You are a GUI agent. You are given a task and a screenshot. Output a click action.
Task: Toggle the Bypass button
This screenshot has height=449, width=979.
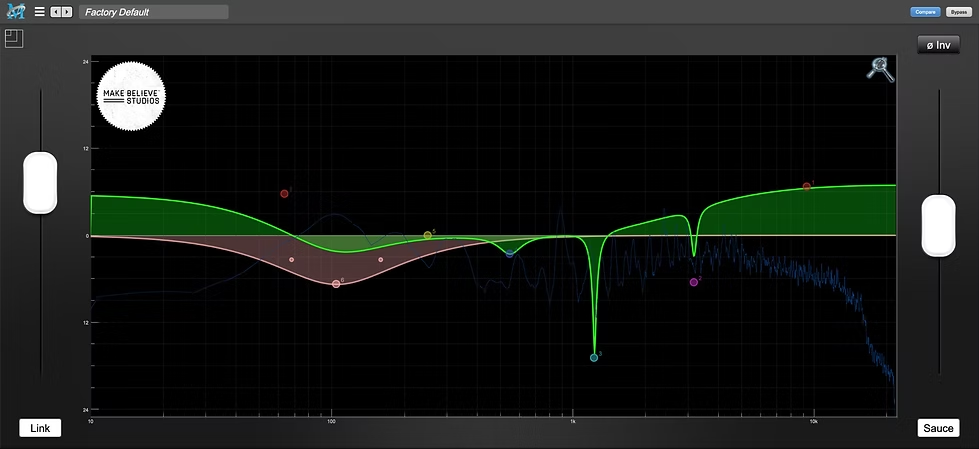click(x=958, y=12)
